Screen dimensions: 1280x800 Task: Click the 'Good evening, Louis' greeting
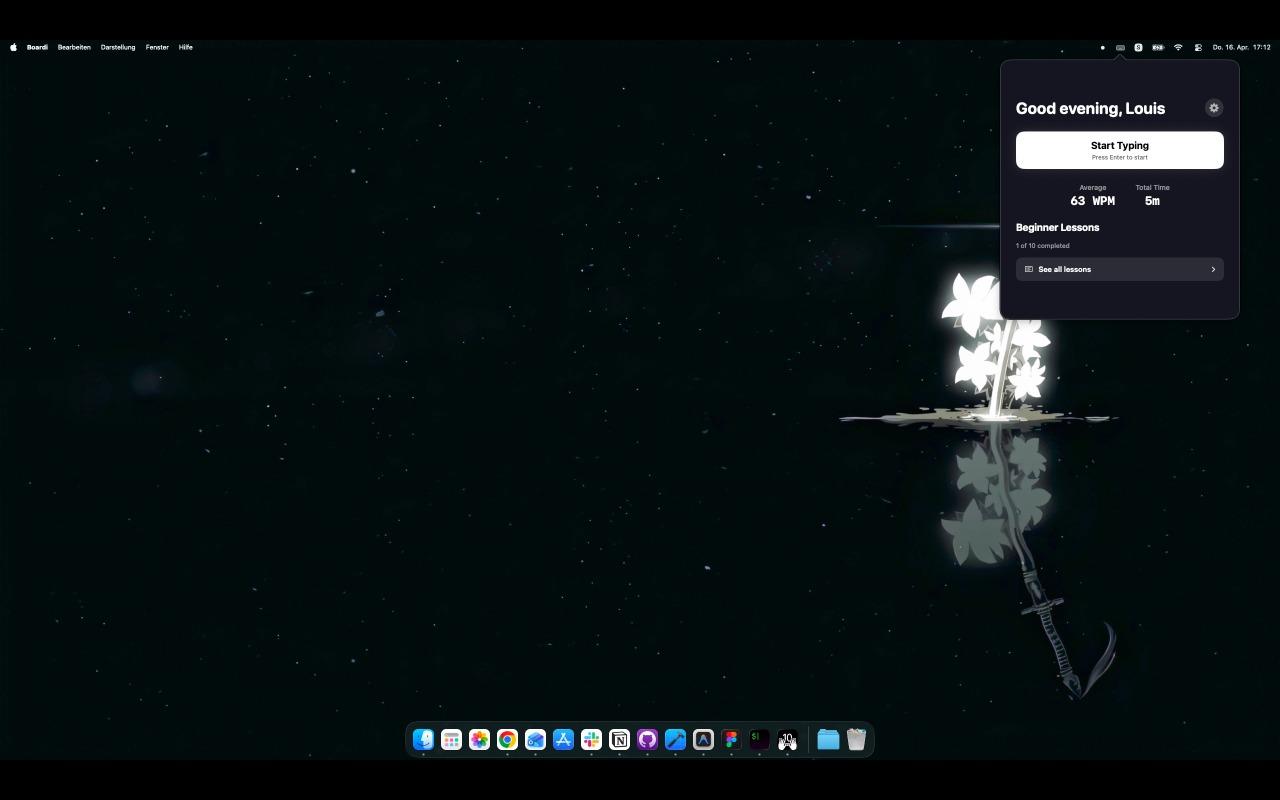pos(1090,108)
